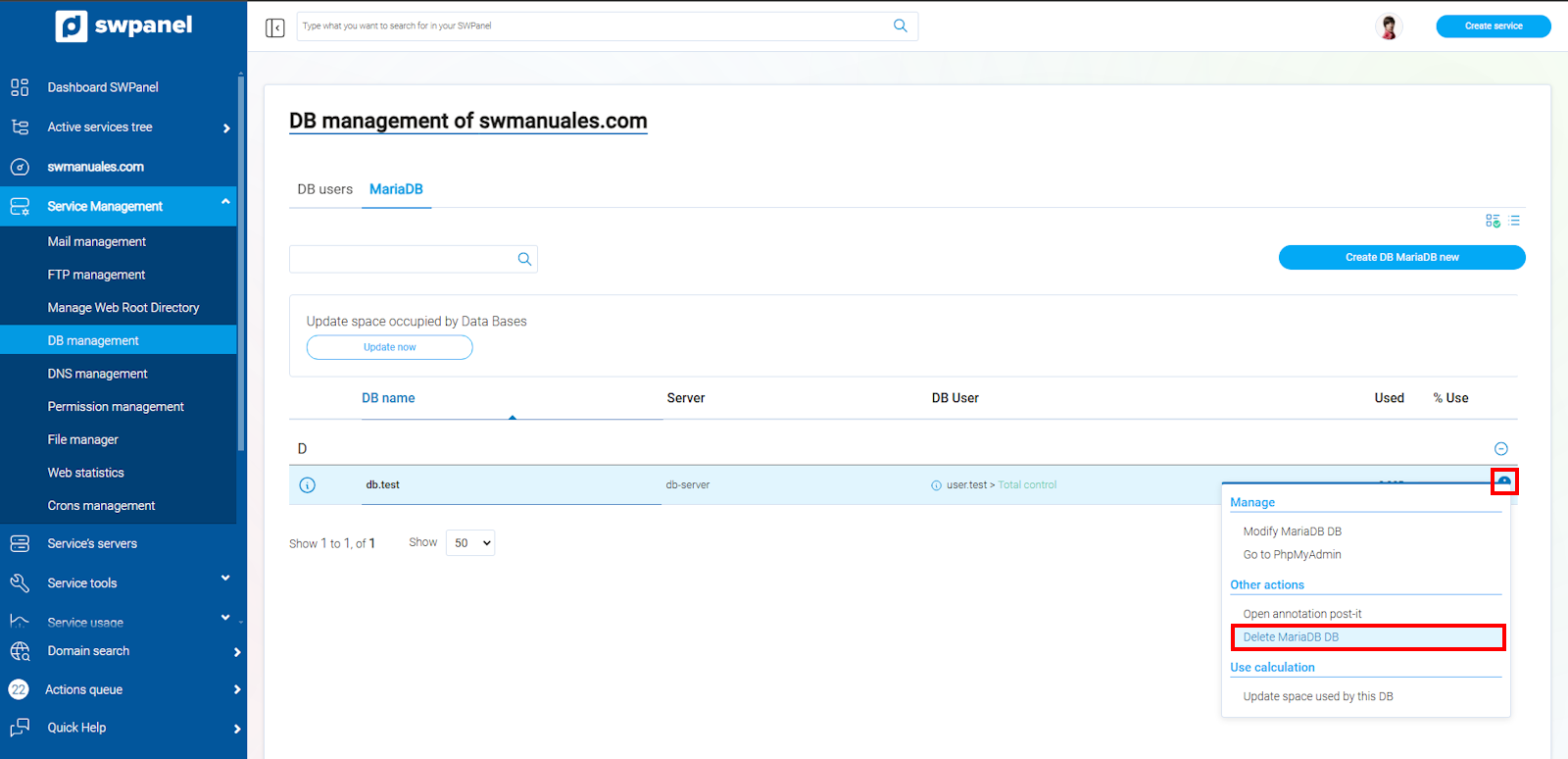Viewport: 1568px width, 759px height.
Task: Click the database filter input field
Action: point(402,259)
